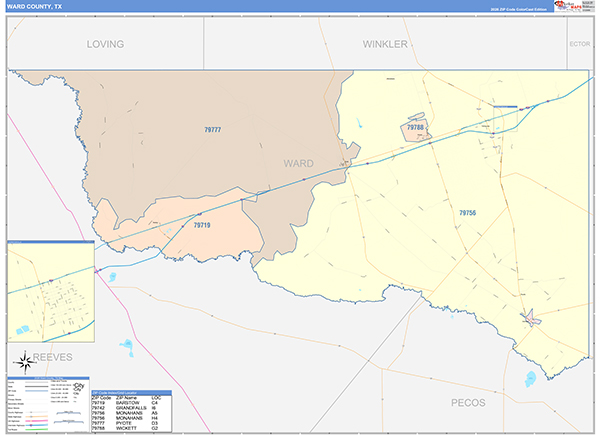The width and height of the screenshot is (600, 435).
Task: Click the airport symbol in southeast Ward County
Action: (530, 318)
